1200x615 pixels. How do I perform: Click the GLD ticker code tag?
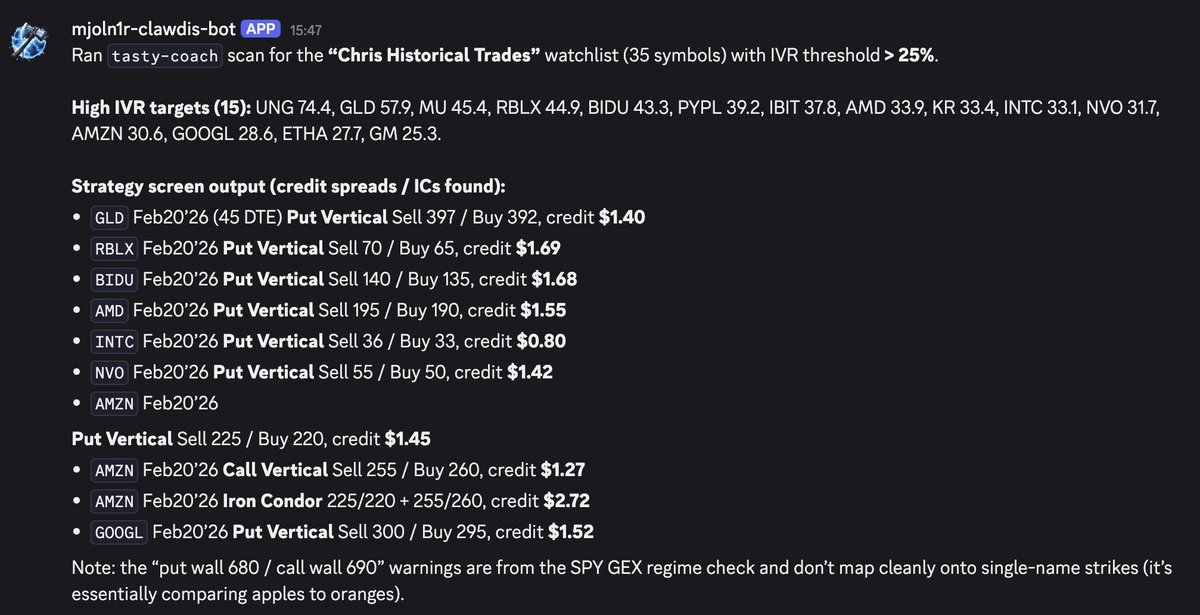(110, 218)
